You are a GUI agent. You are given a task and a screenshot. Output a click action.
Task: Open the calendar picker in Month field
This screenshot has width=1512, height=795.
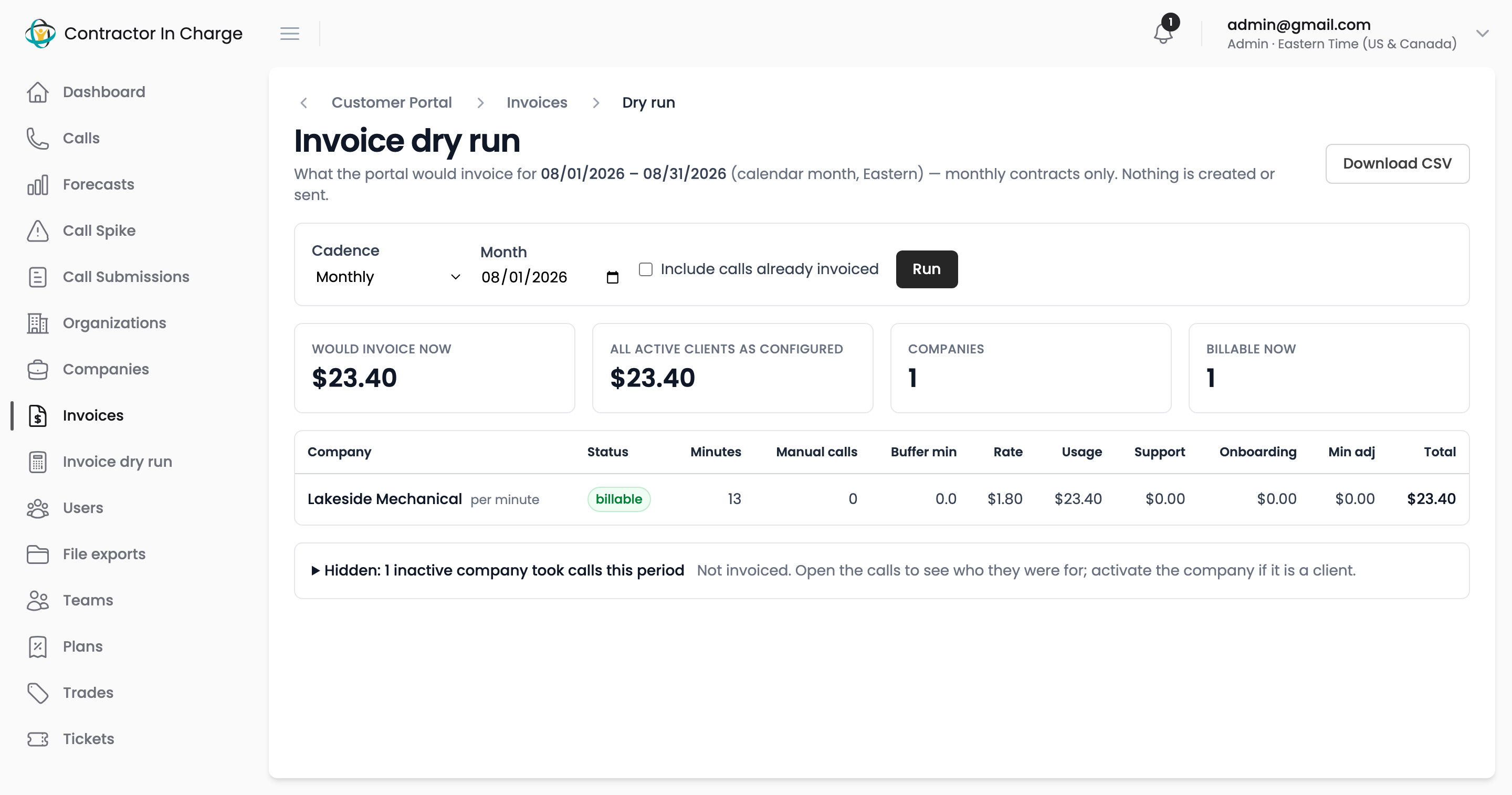tap(612, 277)
